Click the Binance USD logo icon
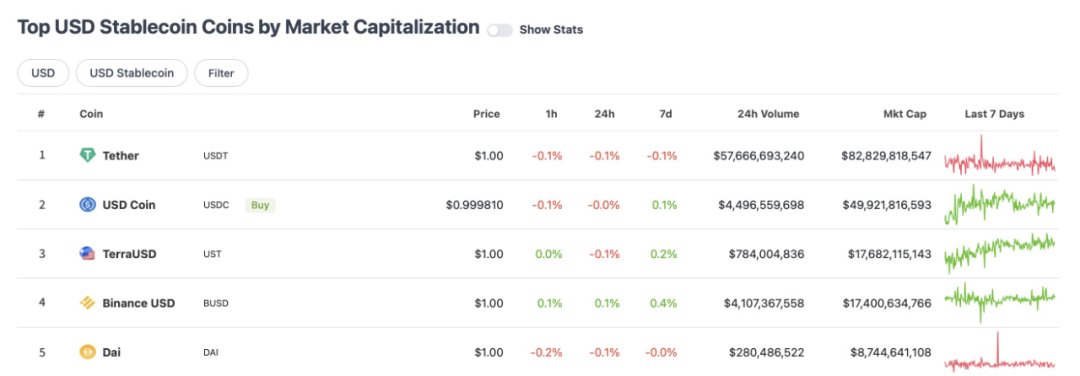Viewport: 1080px width, 376px height. click(87, 303)
